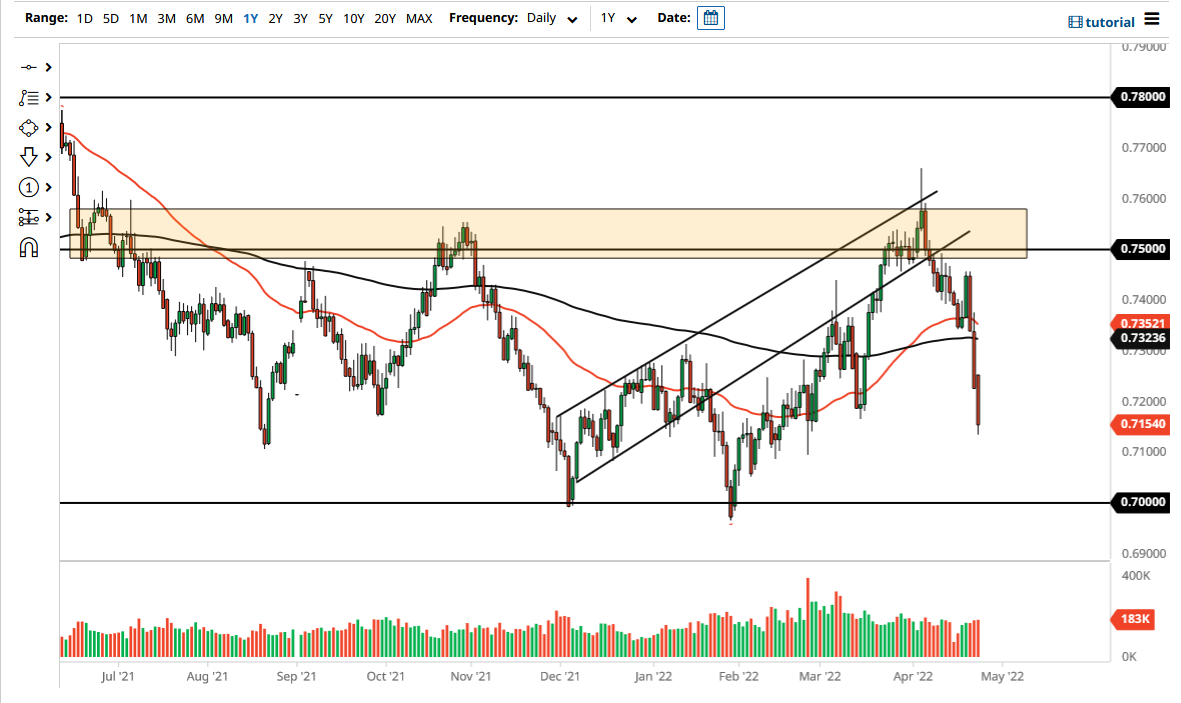
Task: Expand the trendline tool options
Action: point(47,67)
